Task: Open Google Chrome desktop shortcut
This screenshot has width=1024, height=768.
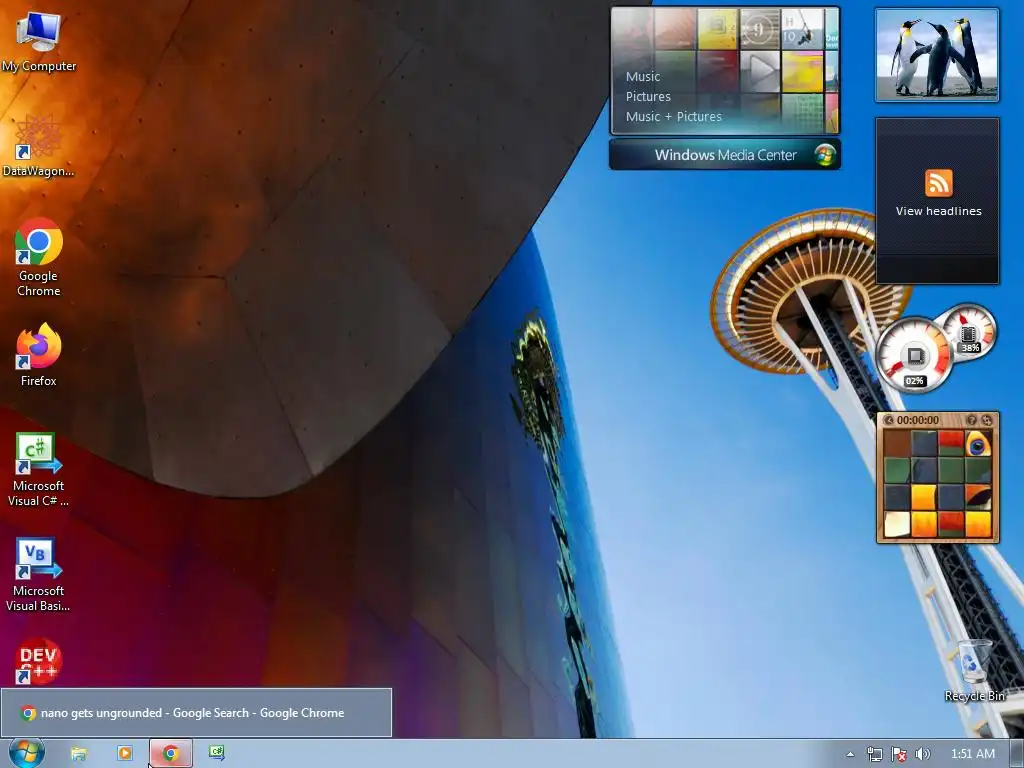Action: [39, 257]
